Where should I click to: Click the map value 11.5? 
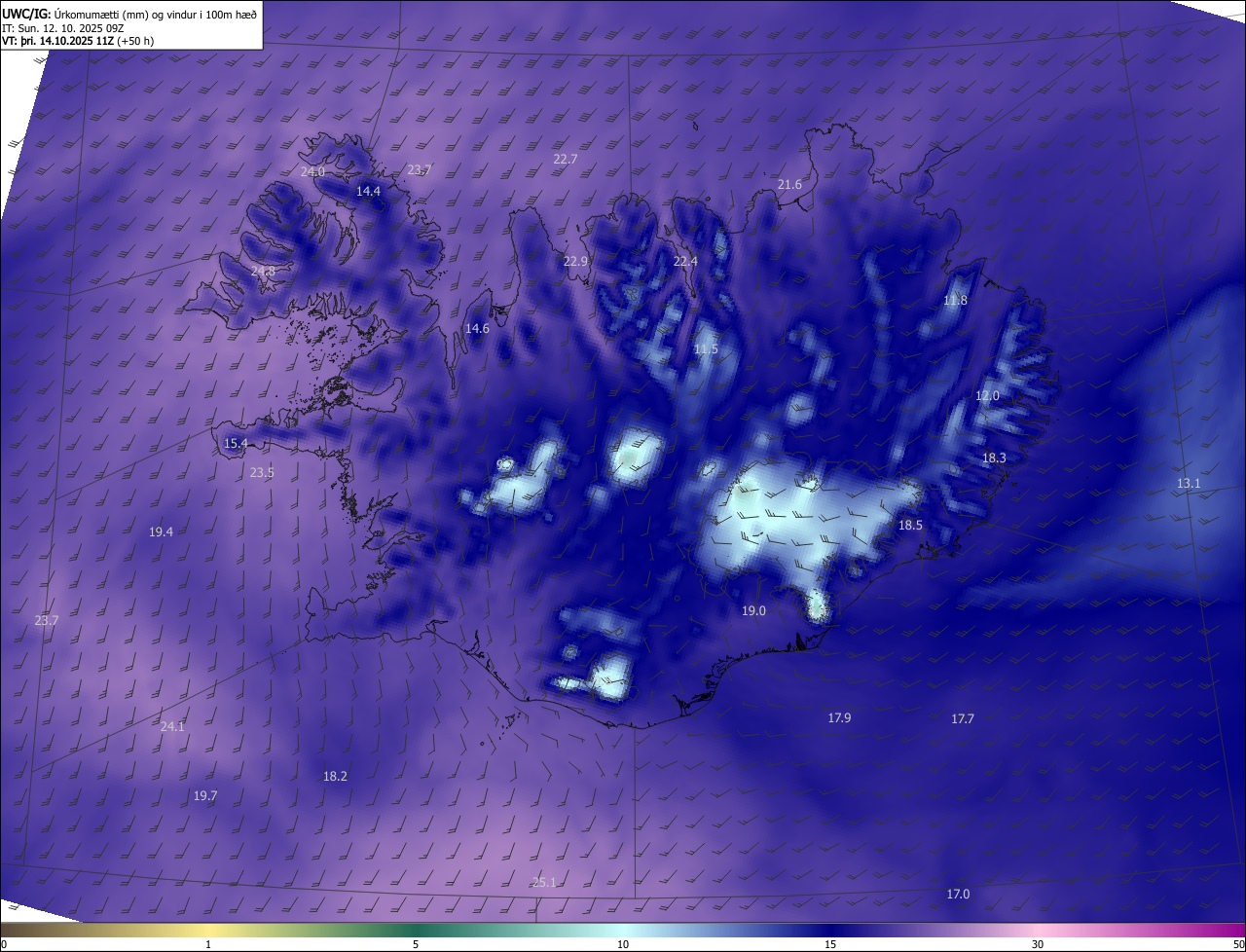(706, 349)
